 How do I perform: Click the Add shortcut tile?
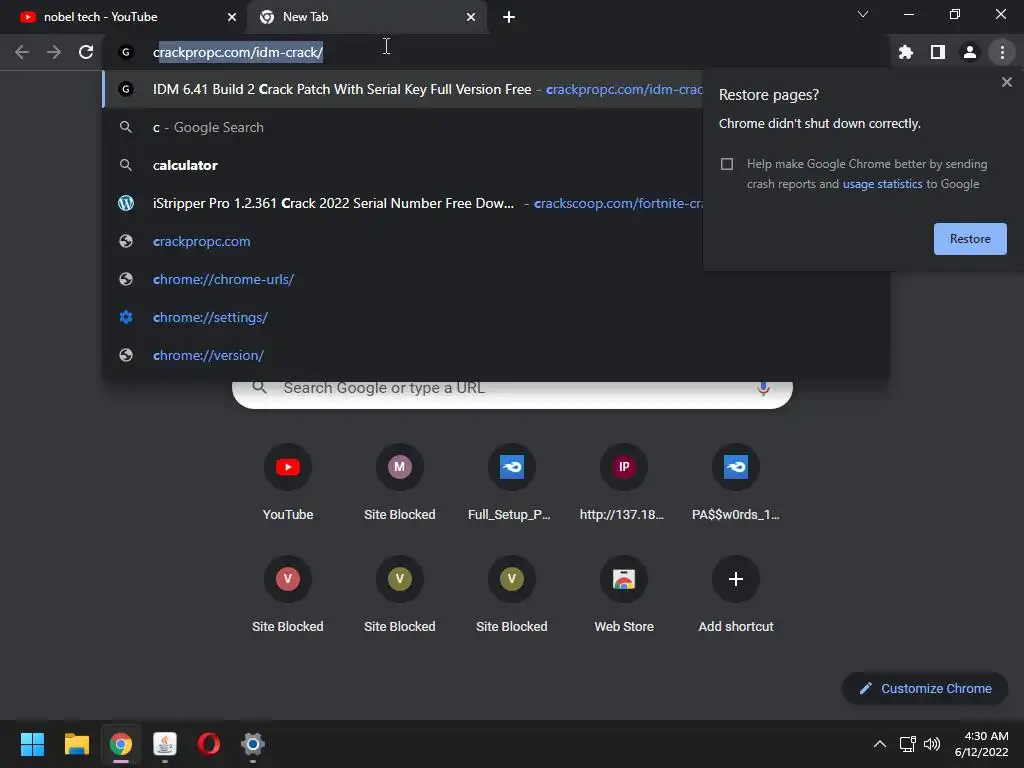pyautogui.click(x=735, y=595)
